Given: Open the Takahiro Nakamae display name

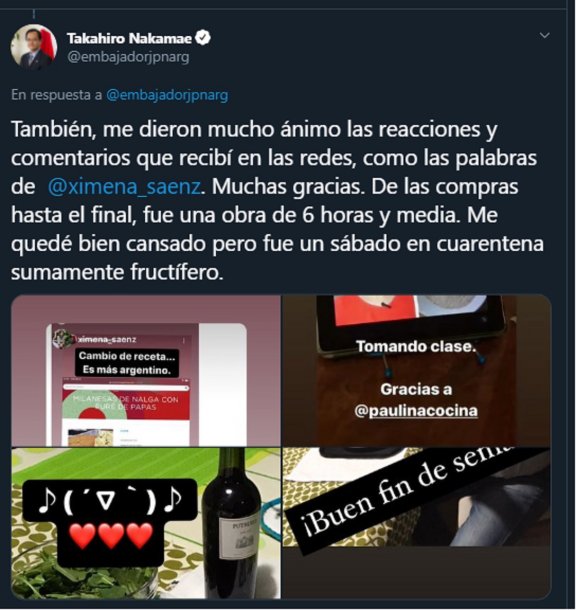Looking at the screenshot, I should click(x=129, y=38).
